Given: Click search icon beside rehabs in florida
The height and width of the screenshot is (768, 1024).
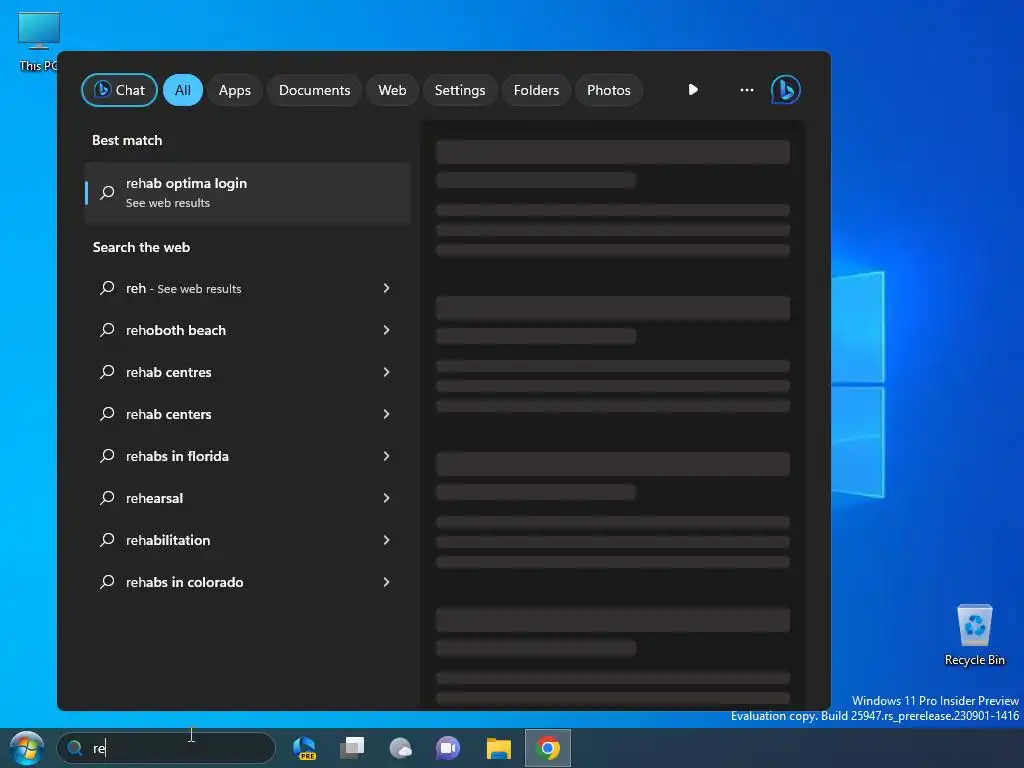Looking at the screenshot, I should point(107,456).
